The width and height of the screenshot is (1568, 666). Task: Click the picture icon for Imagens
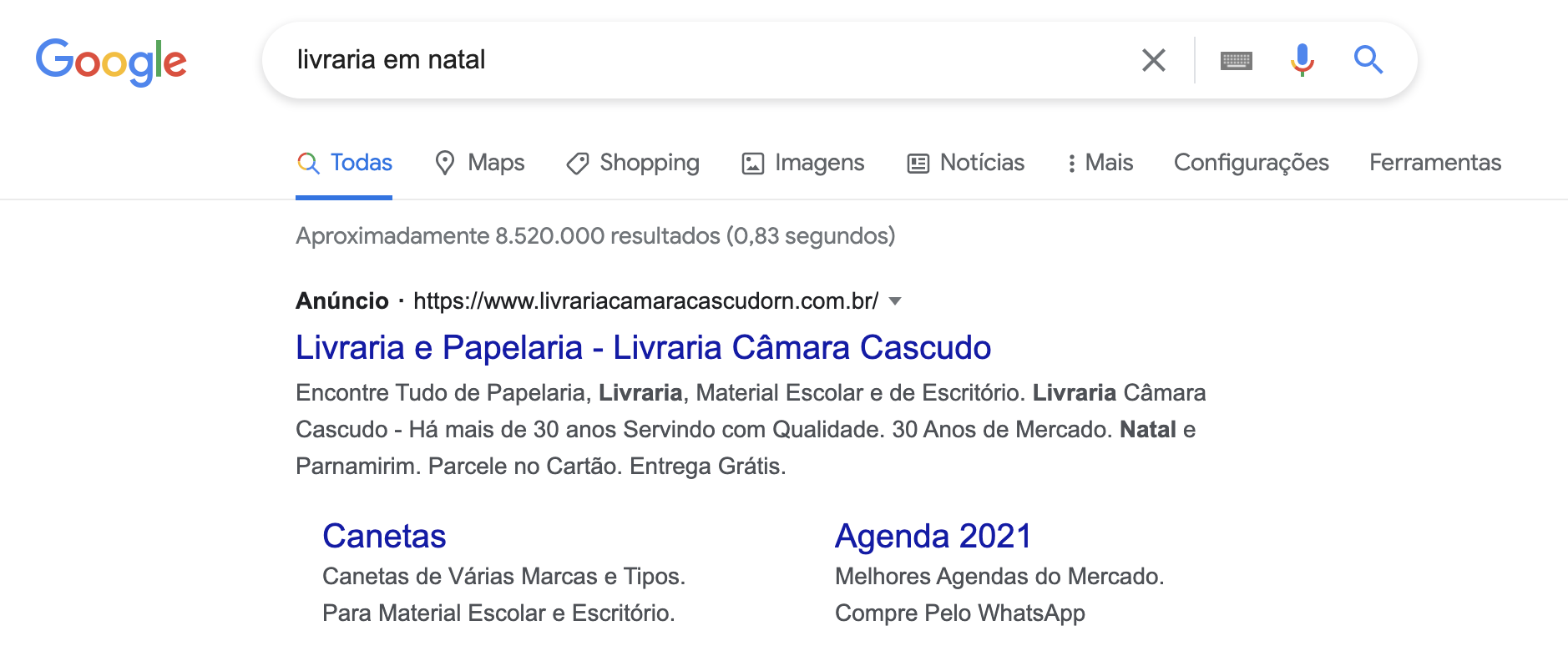pos(752,164)
